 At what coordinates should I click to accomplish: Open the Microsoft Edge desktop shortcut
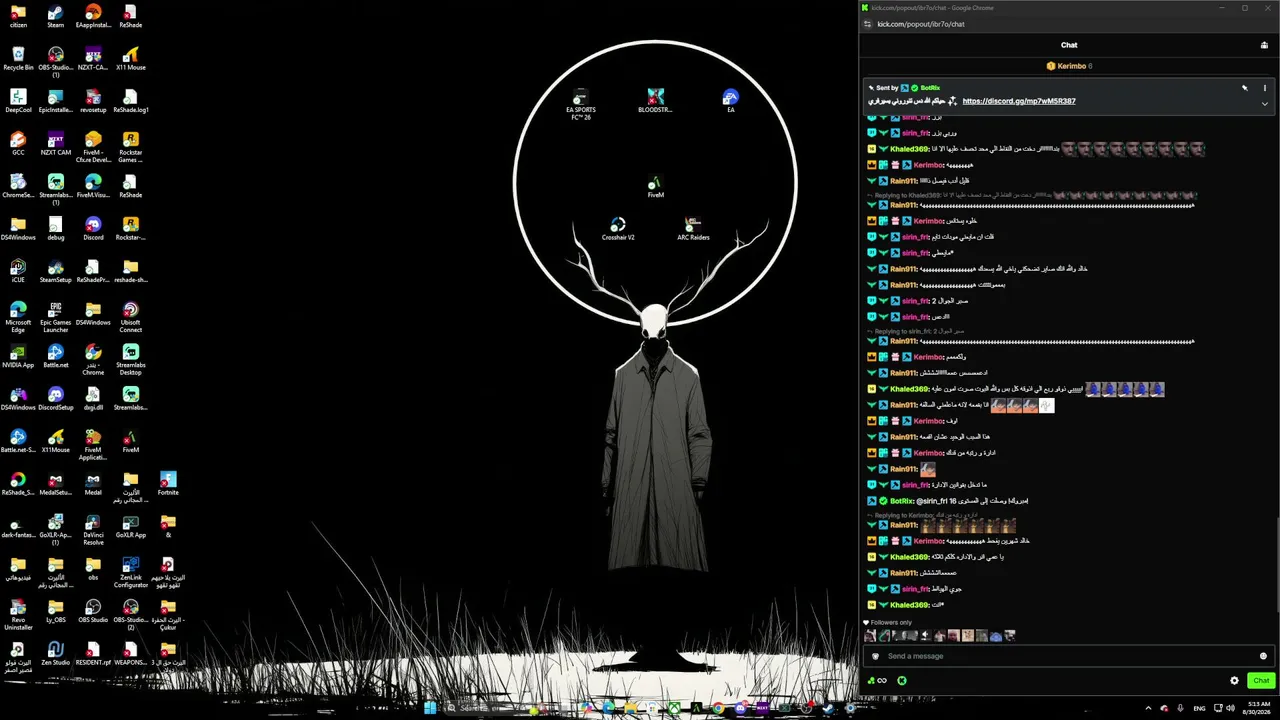18,317
